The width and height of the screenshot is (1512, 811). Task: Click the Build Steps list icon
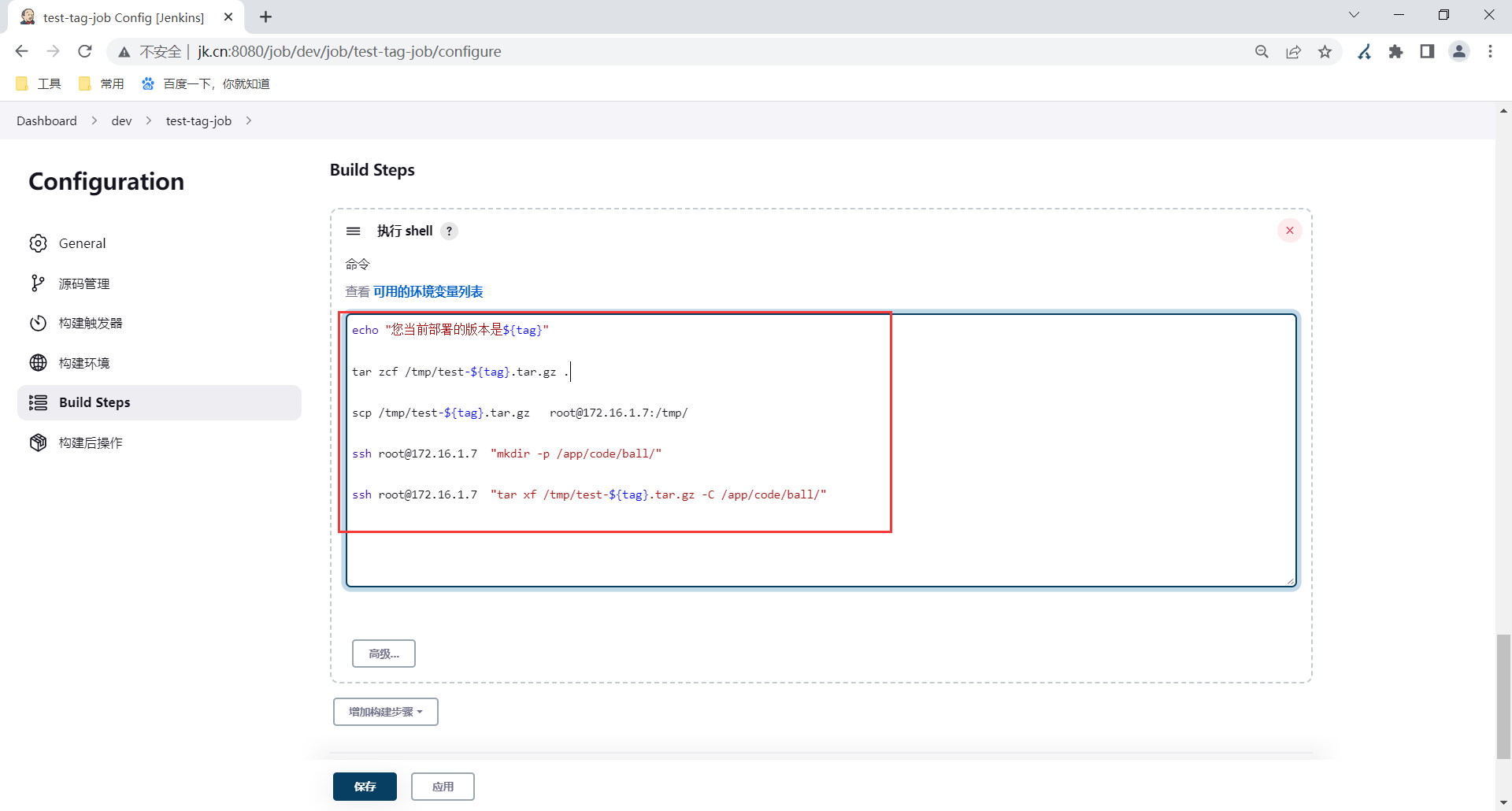click(38, 402)
